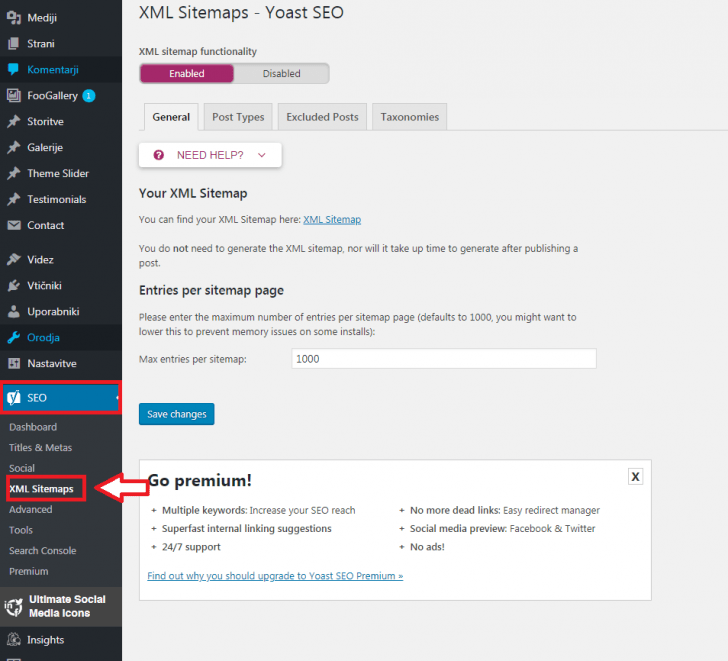Screen dimensions: 728x661
Task: Open the Excluded Posts tab
Action: click(322, 117)
